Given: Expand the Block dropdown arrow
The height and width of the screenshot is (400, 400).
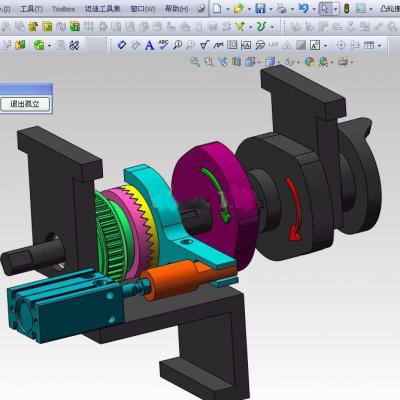Looking at the screenshot, I should tap(325, 45).
